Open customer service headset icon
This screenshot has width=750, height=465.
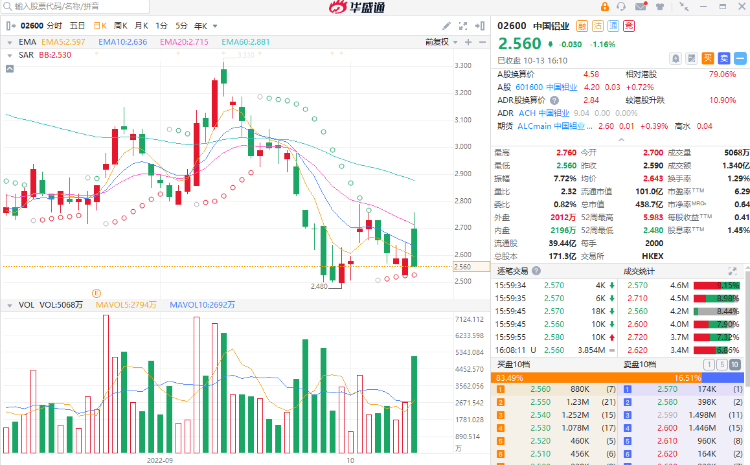point(621,6)
